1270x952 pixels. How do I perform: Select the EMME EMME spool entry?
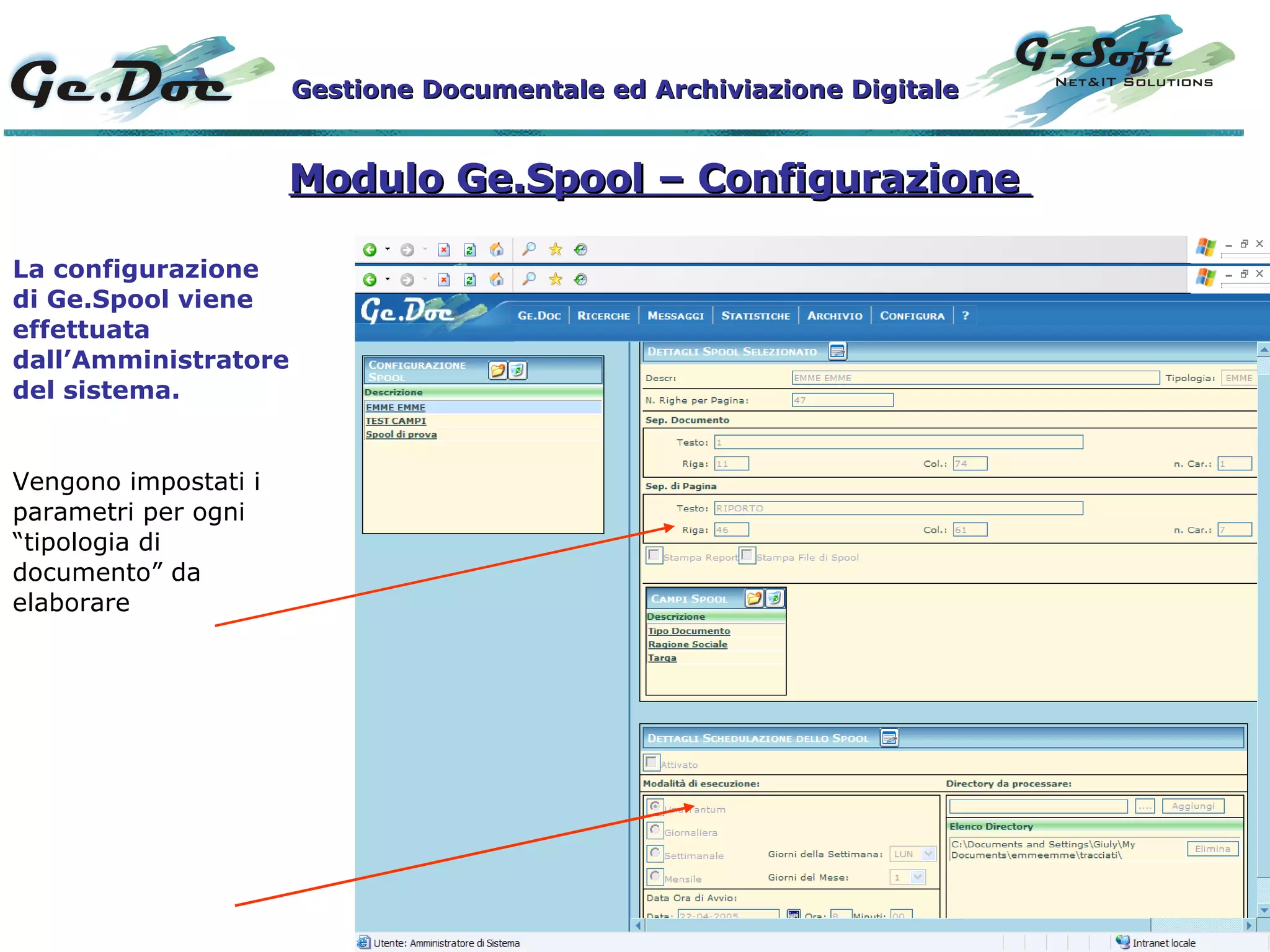click(x=396, y=407)
